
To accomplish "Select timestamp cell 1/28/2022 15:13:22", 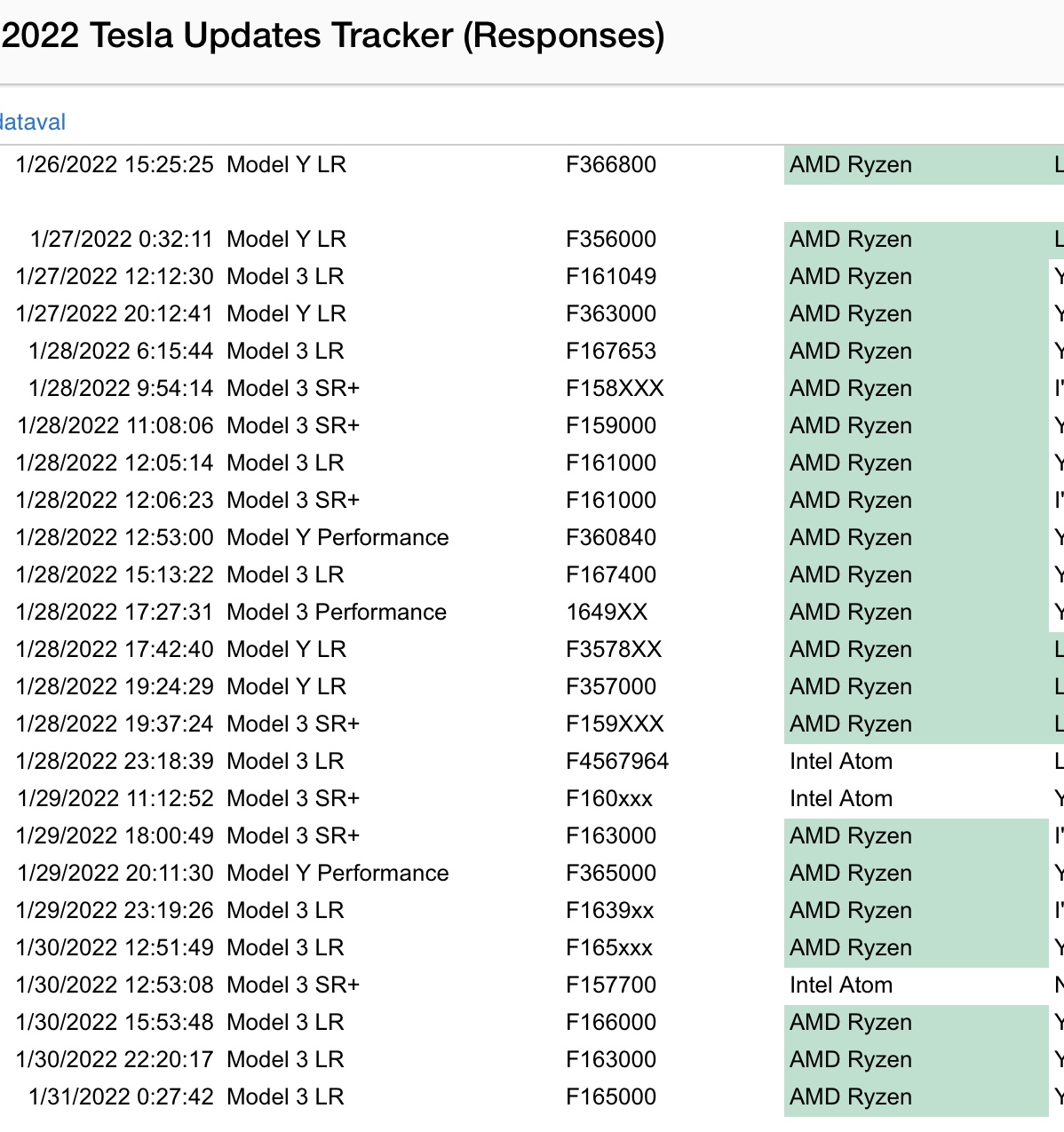I will (115, 574).
